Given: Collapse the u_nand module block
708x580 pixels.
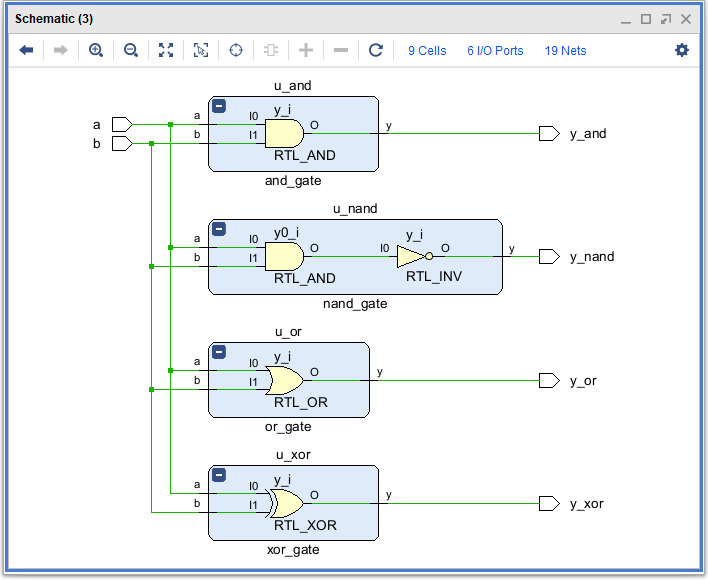Looking at the screenshot, I should coord(219,229).
